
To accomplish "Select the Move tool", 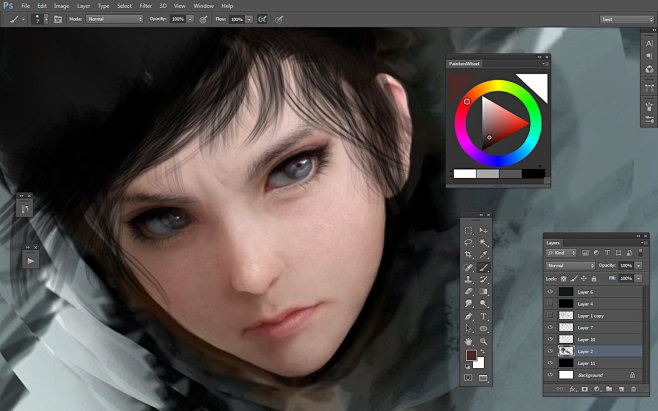I will (x=483, y=230).
